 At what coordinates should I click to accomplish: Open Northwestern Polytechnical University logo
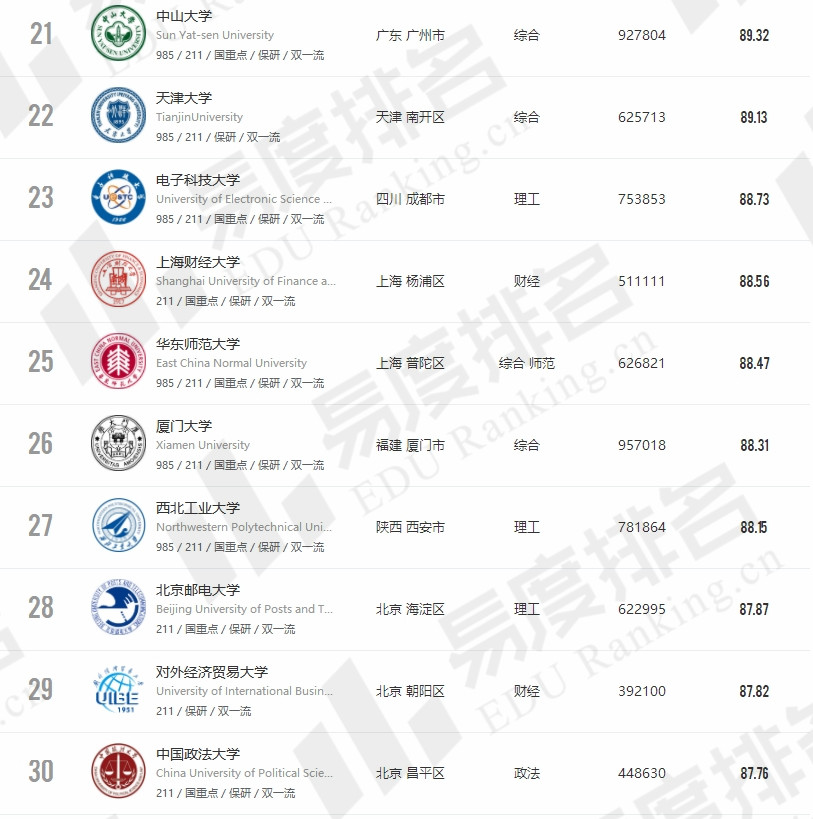pyautogui.click(x=118, y=526)
